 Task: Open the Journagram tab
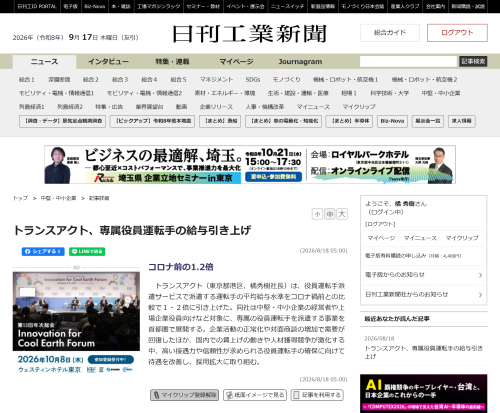tap(300, 62)
